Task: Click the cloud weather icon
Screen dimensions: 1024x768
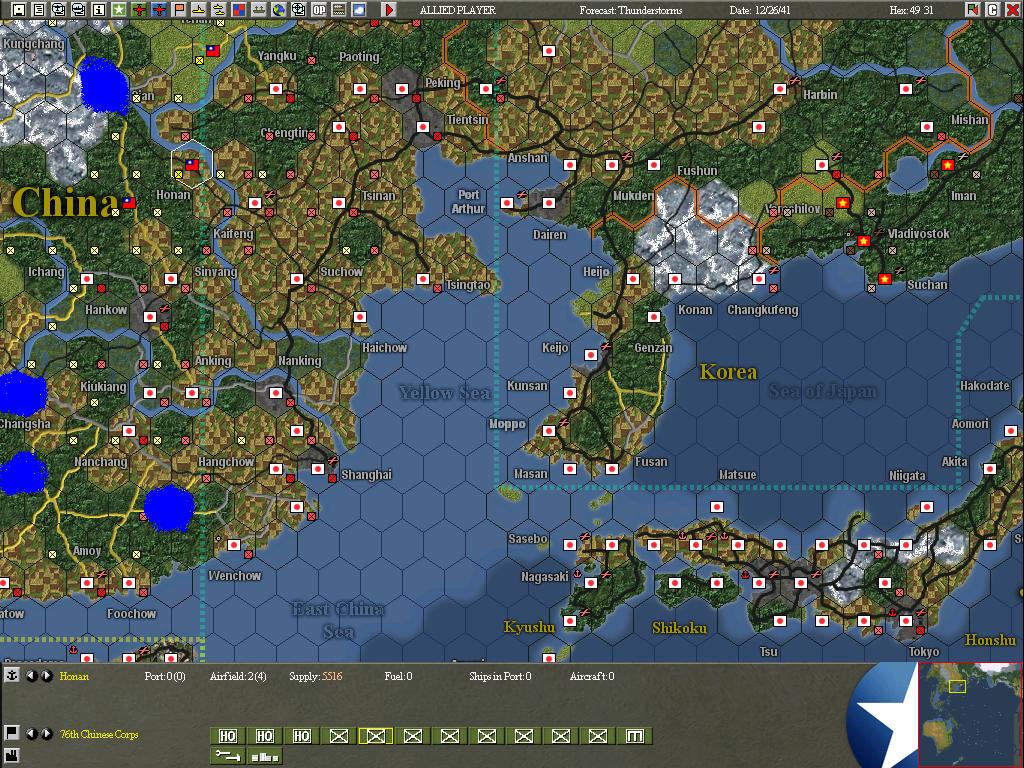Action: click(x=359, y=9)
